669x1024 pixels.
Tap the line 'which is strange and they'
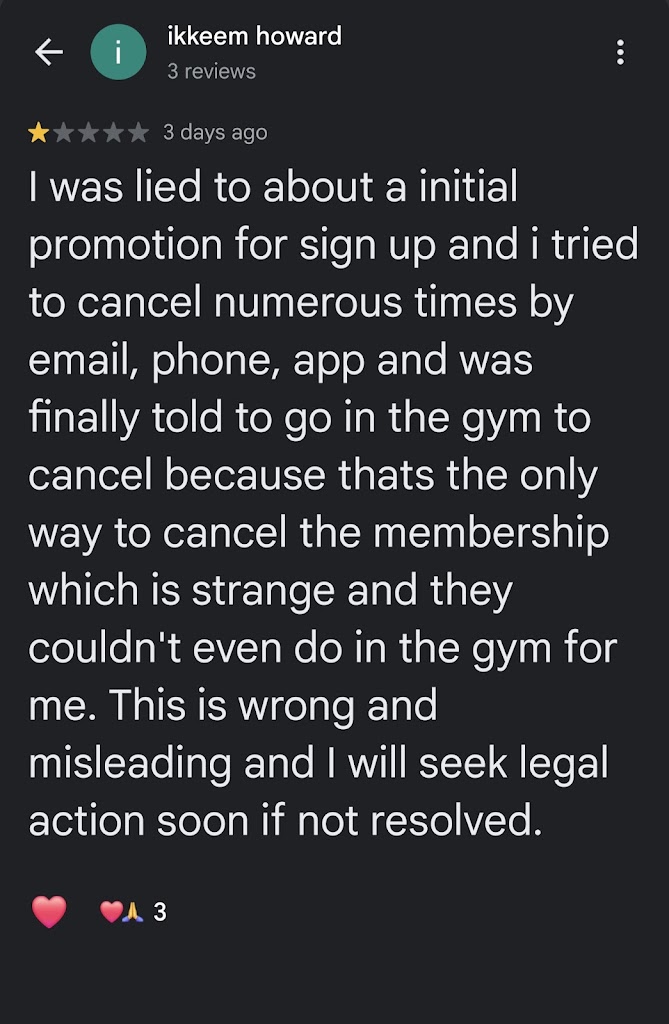[x=270, y=591]
